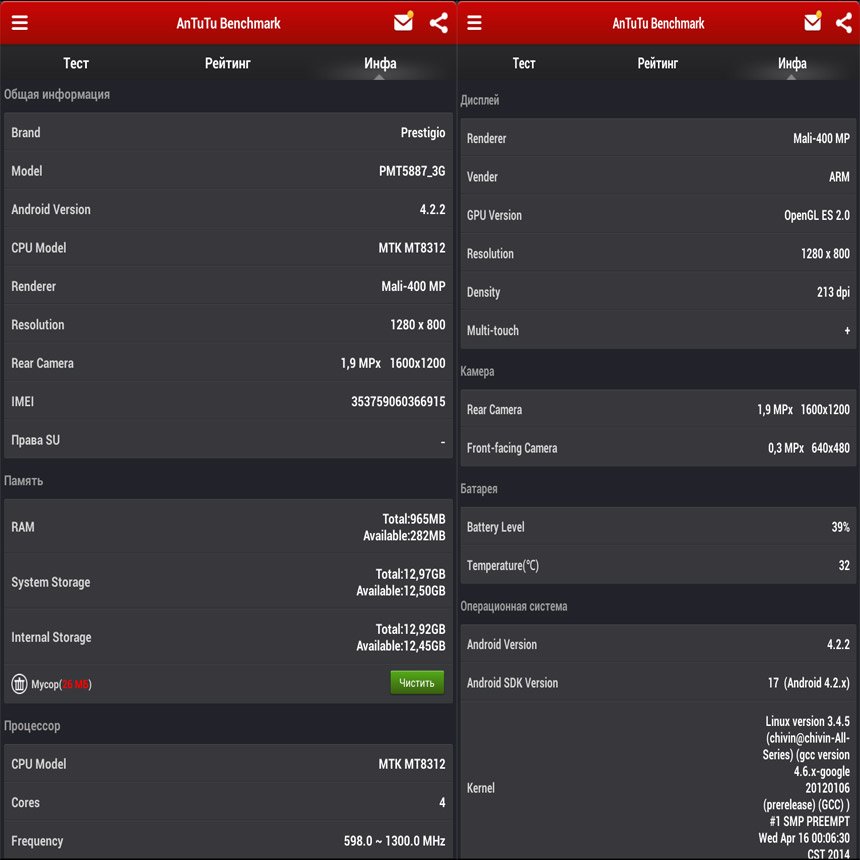The image size is (860, 860).
Task: Tap trash bin icon next to Мусор
Action: (x=19, y=684)
